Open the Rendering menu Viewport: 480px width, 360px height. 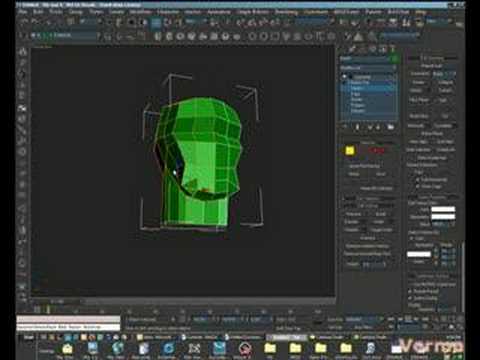(286, 12)
